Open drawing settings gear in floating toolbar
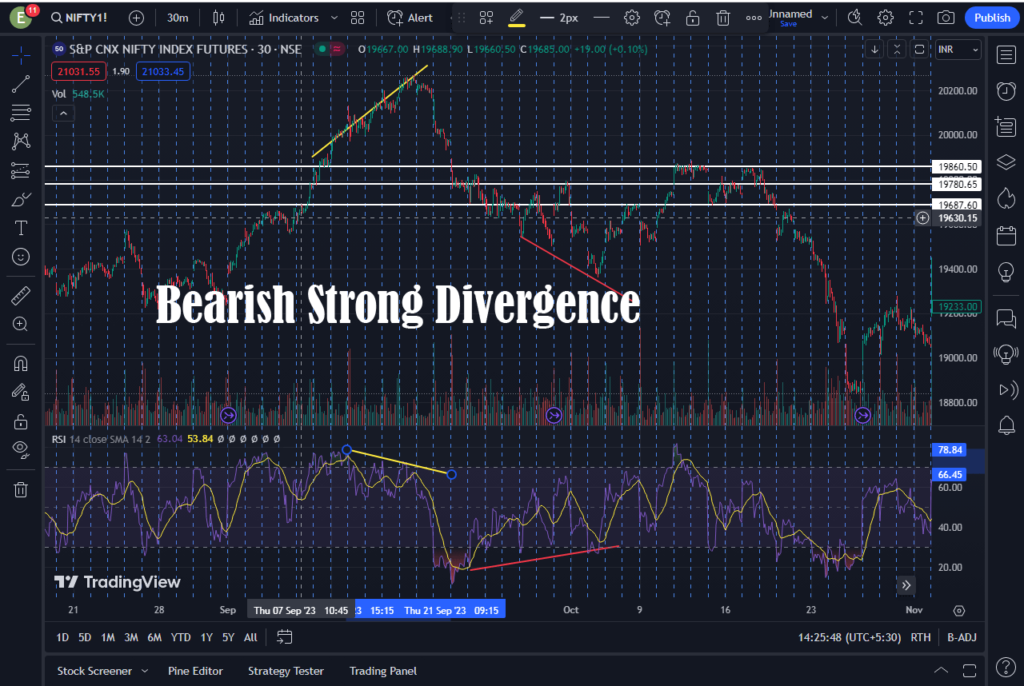1024x686 pixels. pyautogui.click(x=631, y=18)
